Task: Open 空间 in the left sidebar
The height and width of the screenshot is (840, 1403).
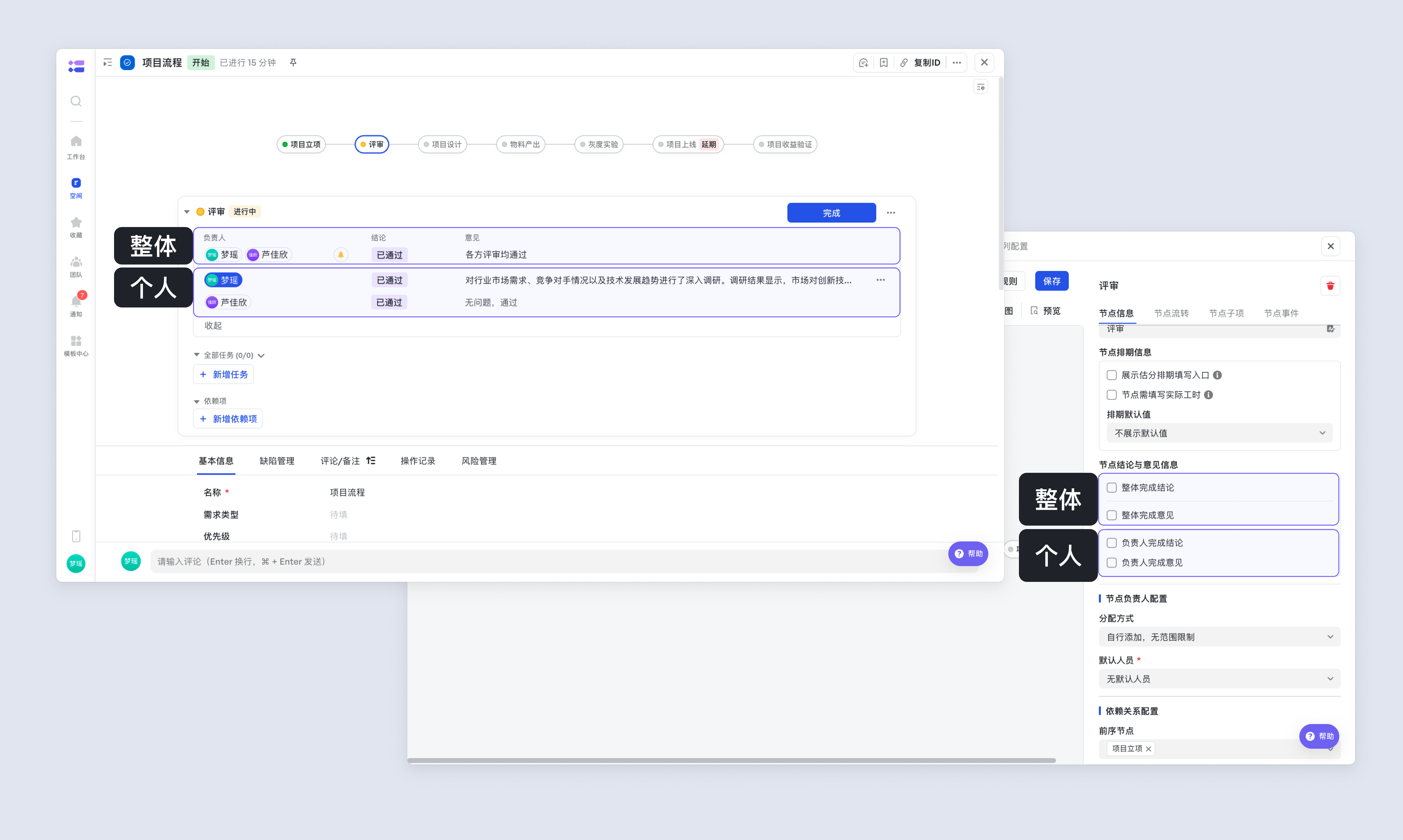Action: click(x=76, y=188)
